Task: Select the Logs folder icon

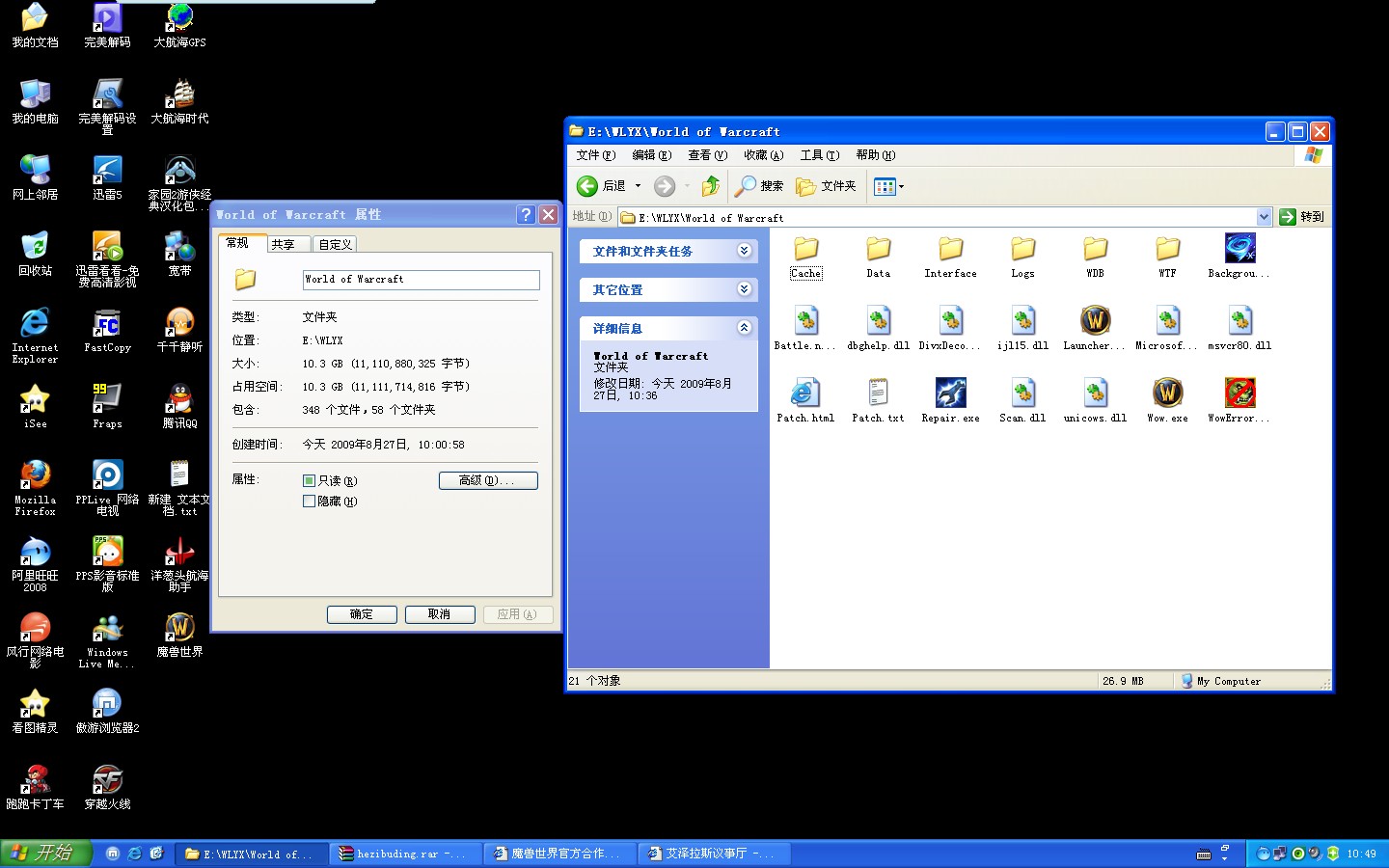Action: point(1023,249)
